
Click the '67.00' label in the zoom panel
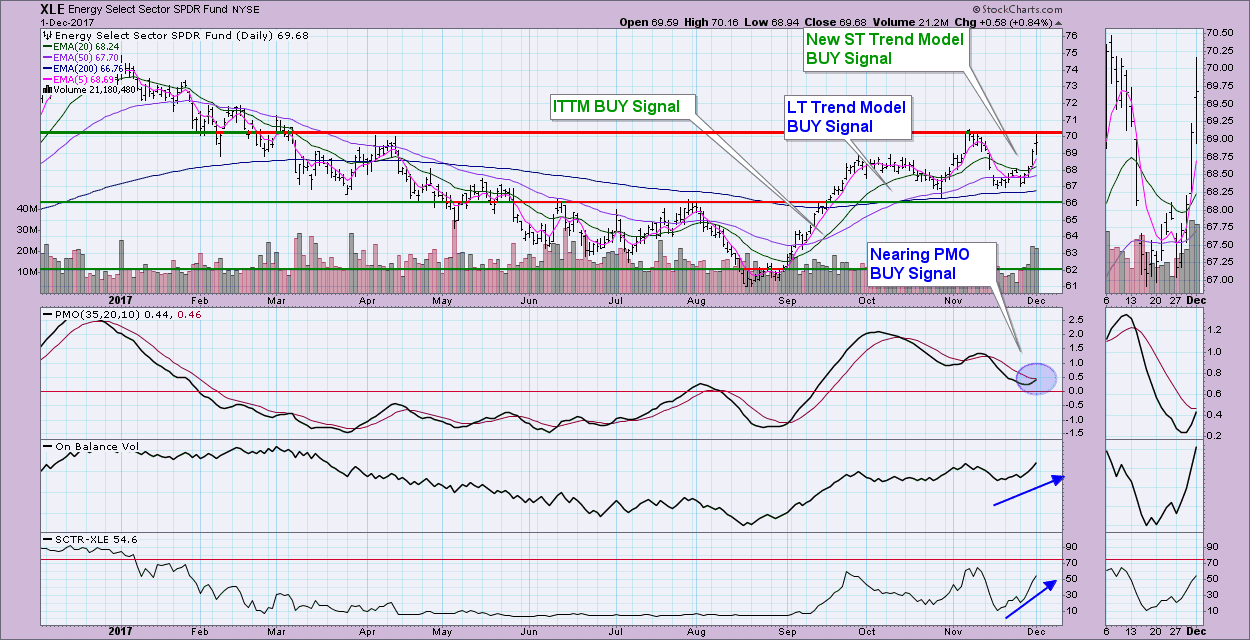pos(1221,280)
